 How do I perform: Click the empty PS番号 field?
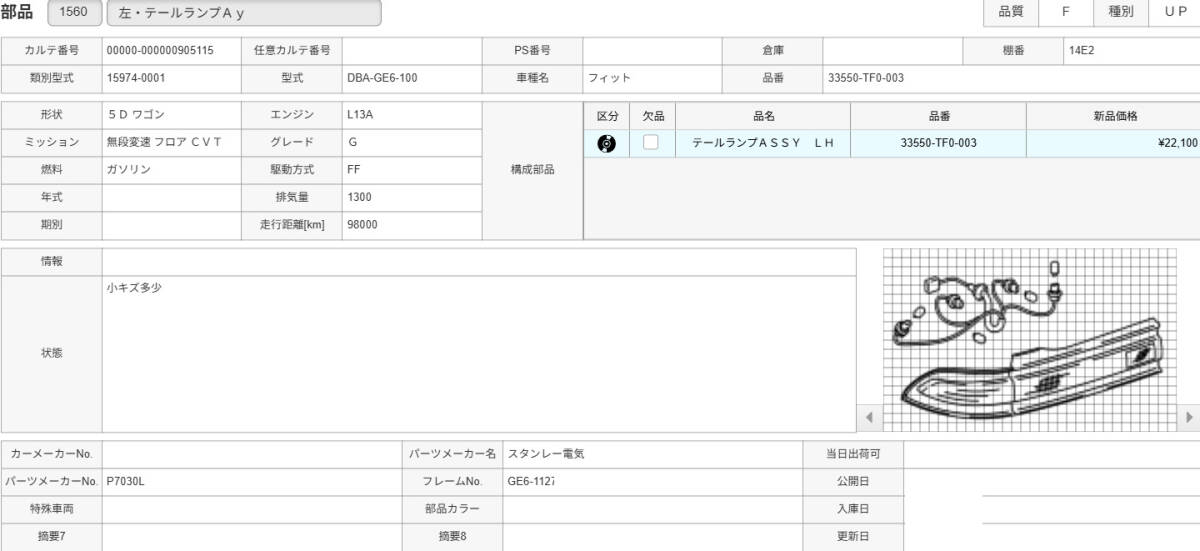click(x=652, y=50)
